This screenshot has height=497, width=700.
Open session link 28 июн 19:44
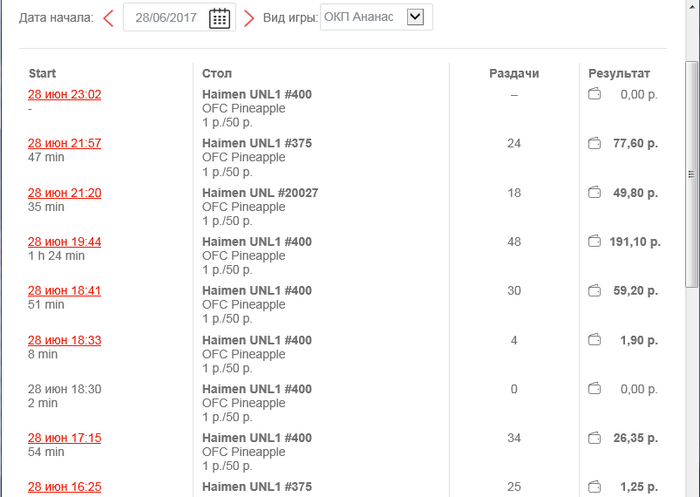pos(64,242)
